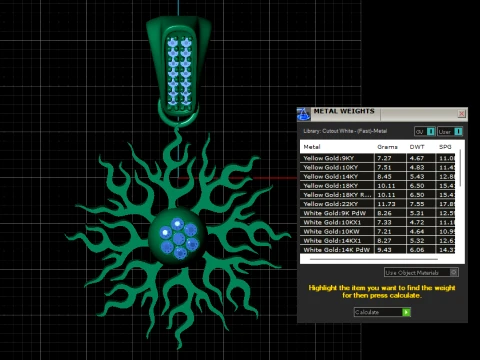Image resolution: width=480 pixels, height=360 pixels.
Task: Click the DWT column header
Action: click(x=417, y=147)
